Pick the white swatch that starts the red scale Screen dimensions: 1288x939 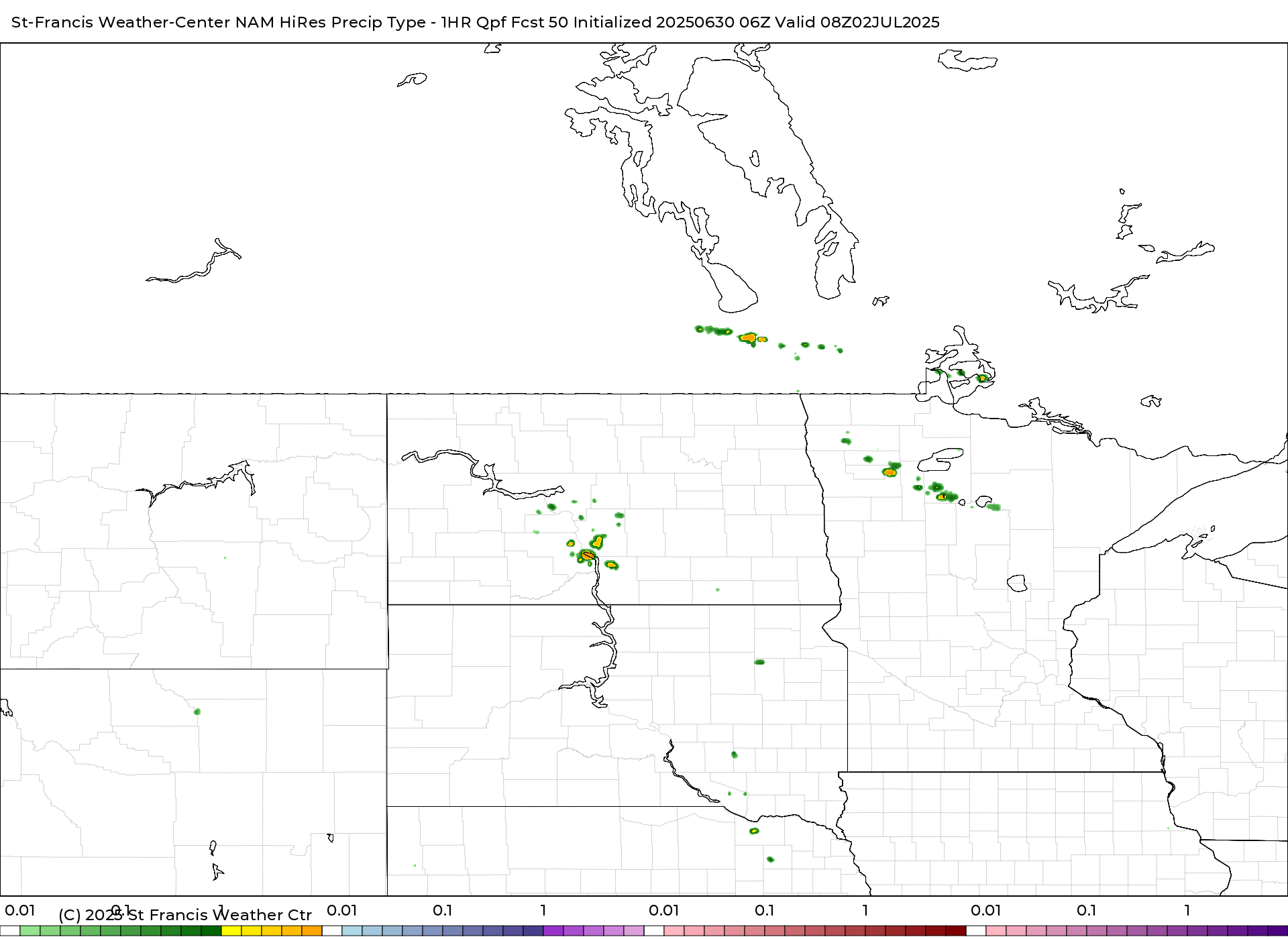654,931
